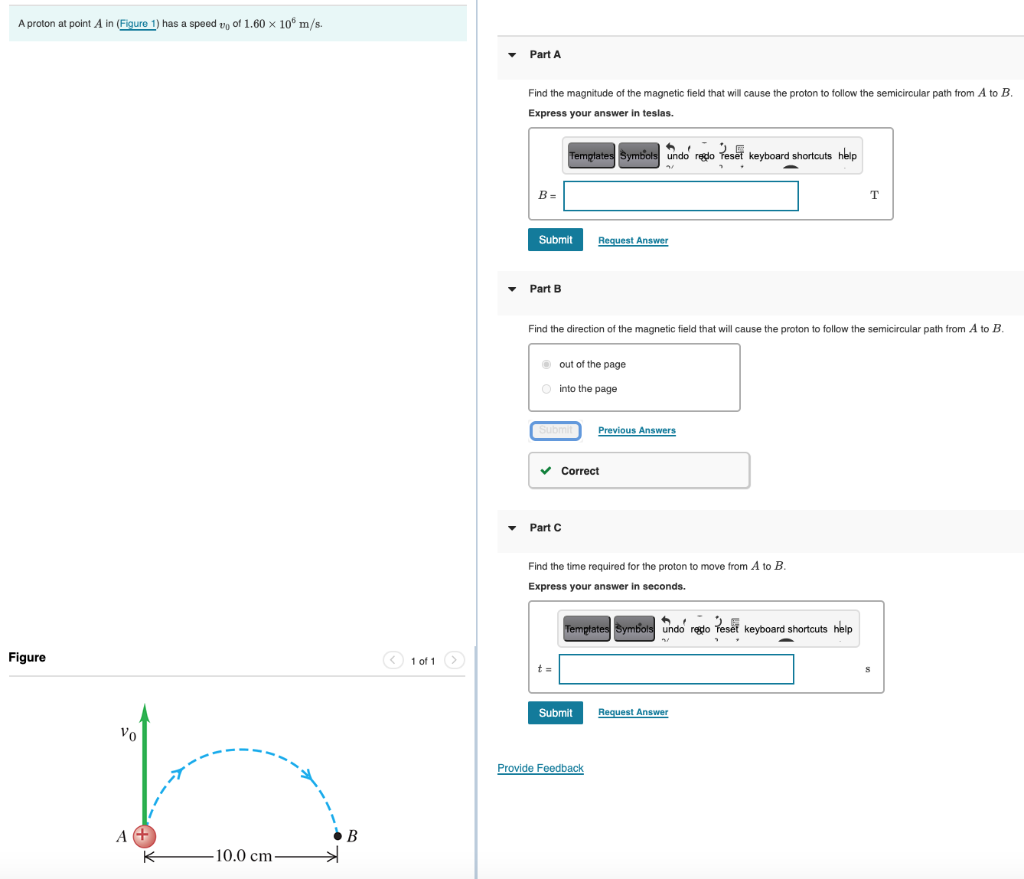The image size is (1024, 879).
Task: Click the Provide Feedback link
Action: pyautogui.click(x=540, y=768)
